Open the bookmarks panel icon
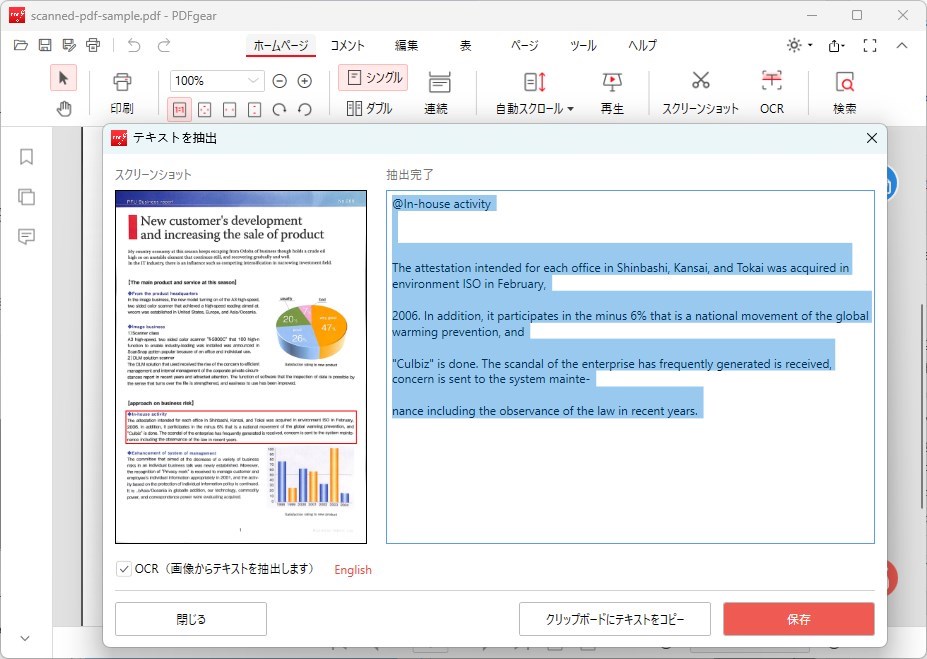The height and width of the screenshot is (659, 927). pos(25,157)
